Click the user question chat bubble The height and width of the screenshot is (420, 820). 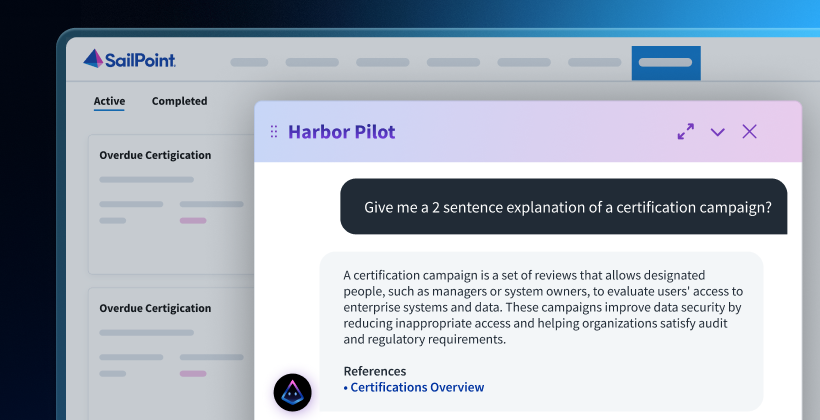564,207
